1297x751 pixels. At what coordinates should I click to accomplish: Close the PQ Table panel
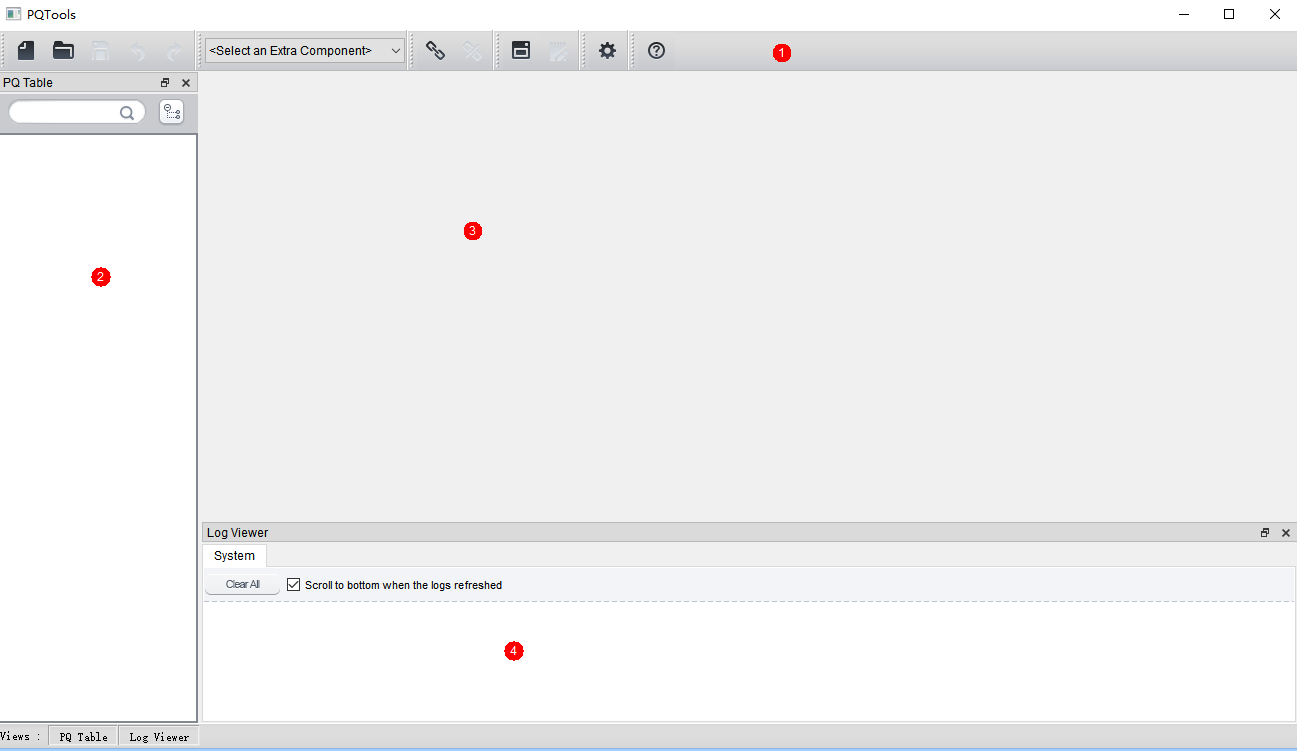point(186,83)
